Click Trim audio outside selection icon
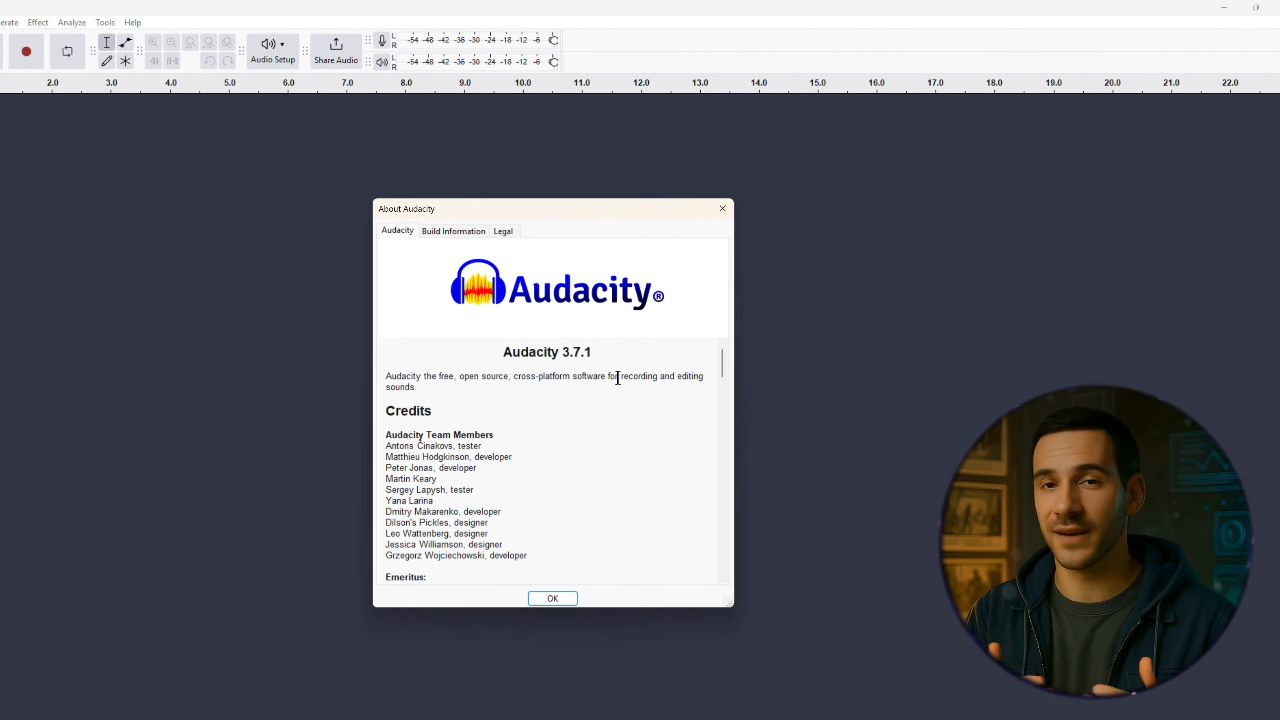1280x720 pixels. tap(153, 61)
